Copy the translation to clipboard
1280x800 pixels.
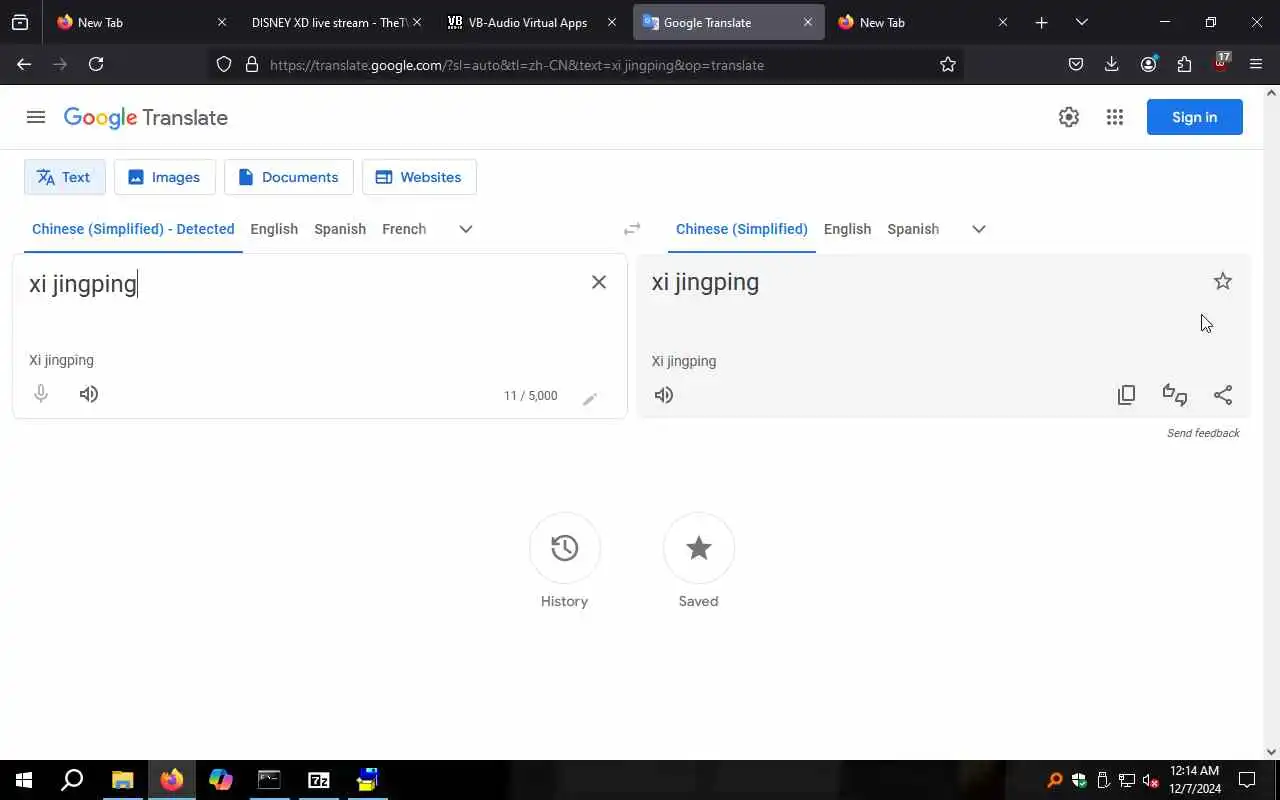tap(1127, 395)
